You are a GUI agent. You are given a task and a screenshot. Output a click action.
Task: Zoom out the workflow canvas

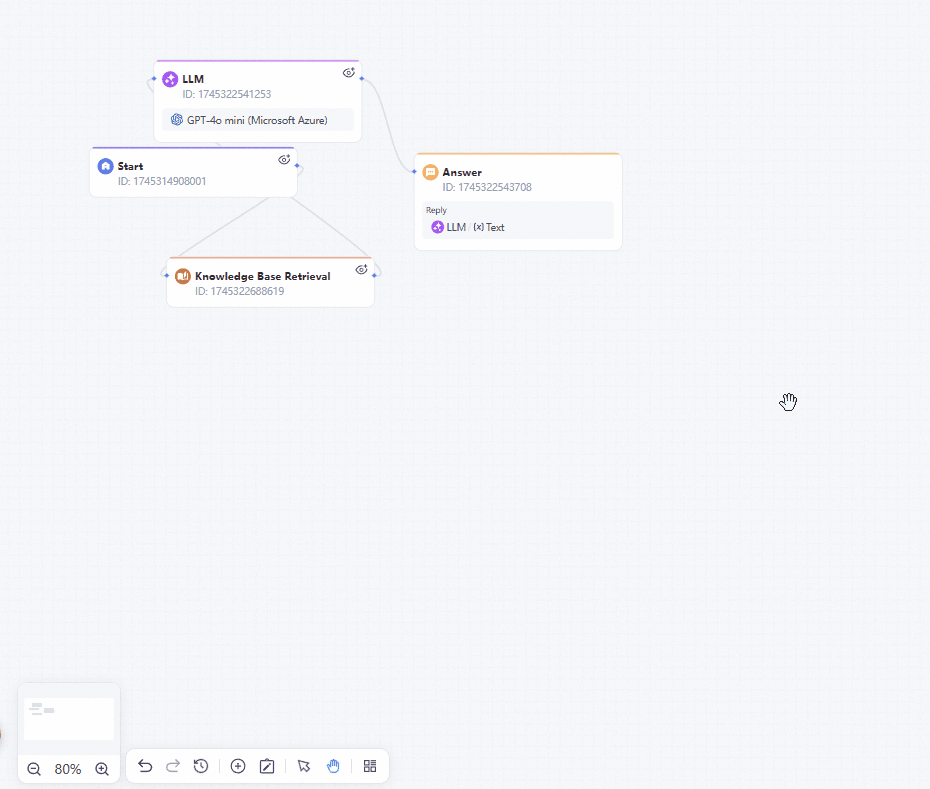[x=34, y=769]
